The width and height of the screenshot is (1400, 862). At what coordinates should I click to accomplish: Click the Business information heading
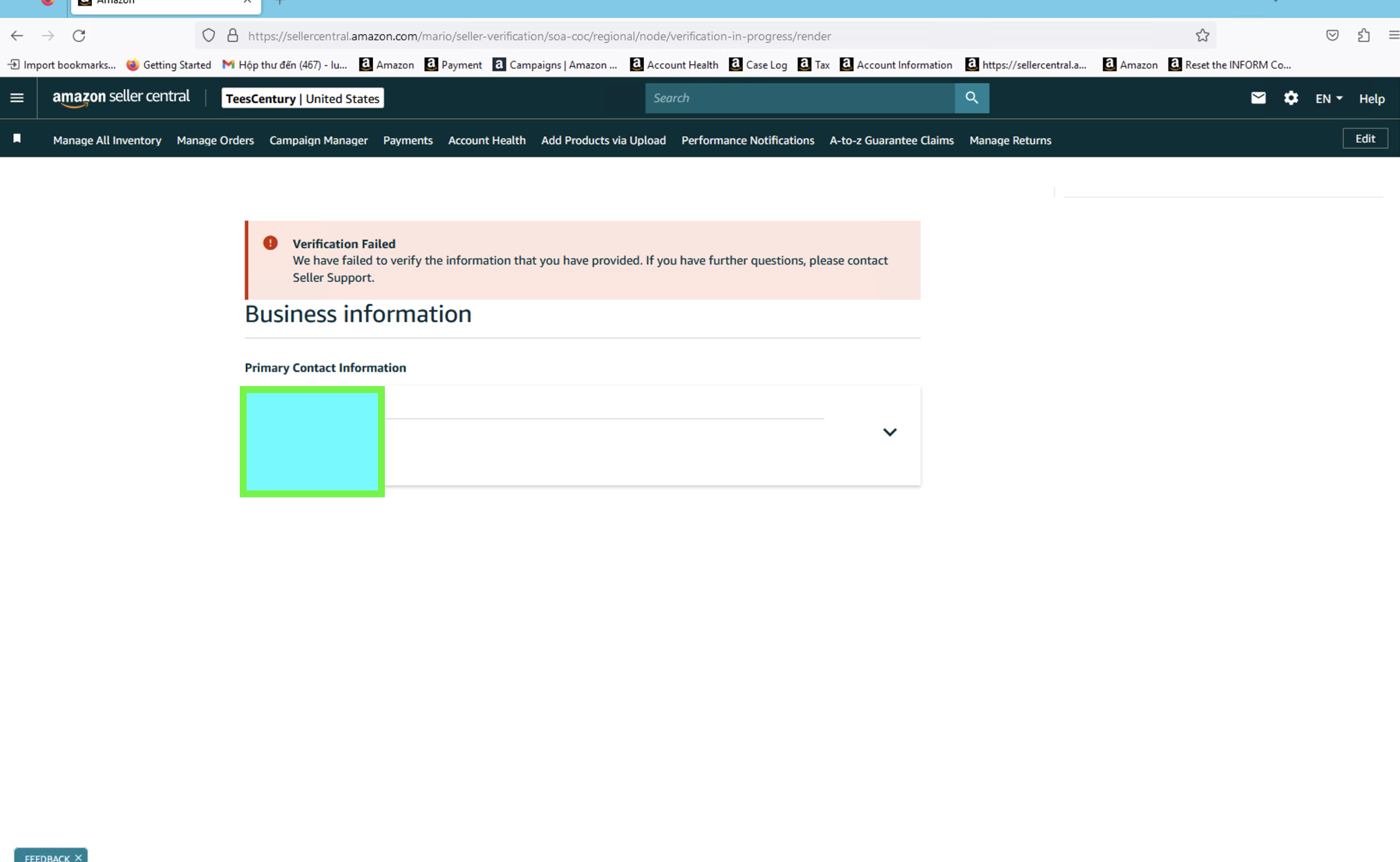(358, 314)
